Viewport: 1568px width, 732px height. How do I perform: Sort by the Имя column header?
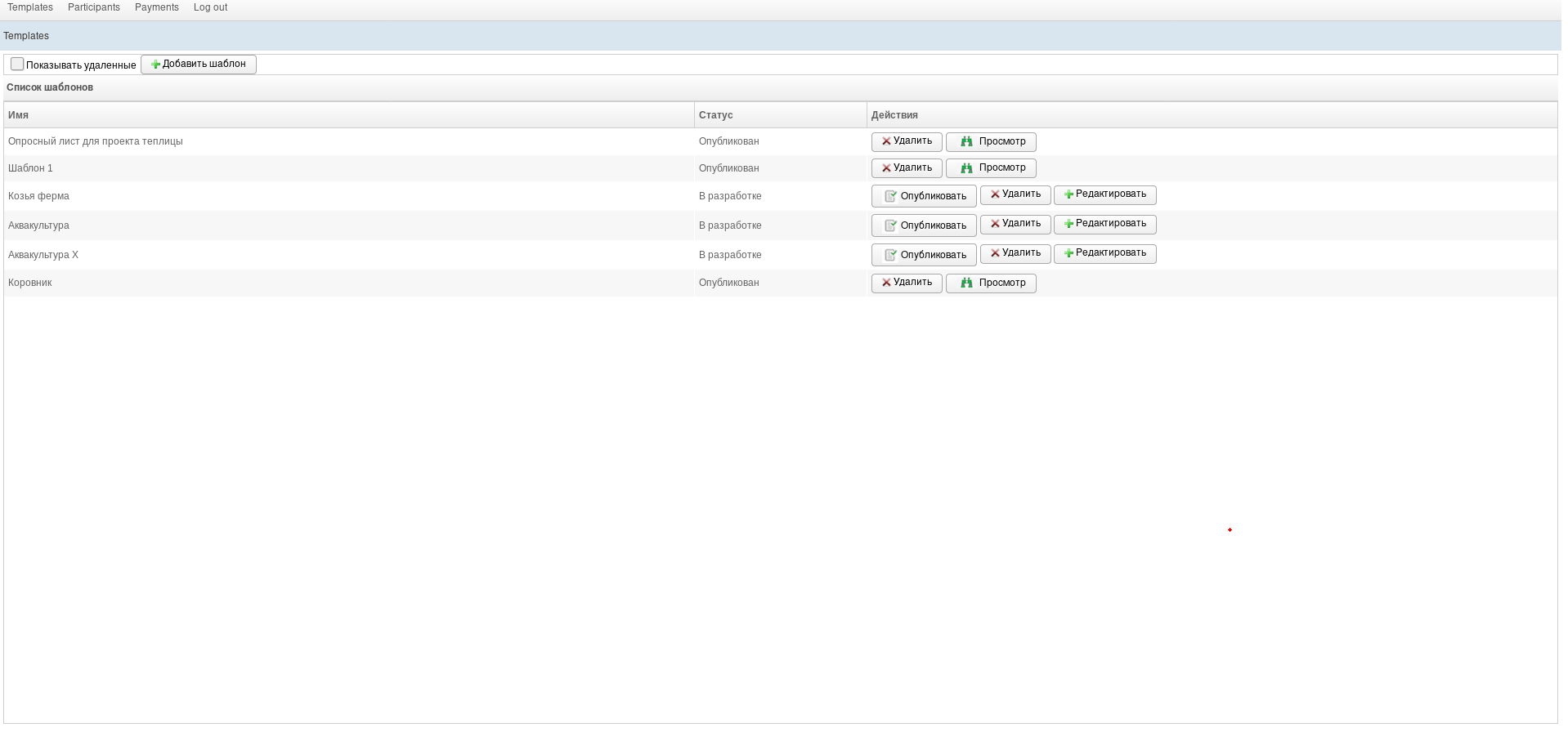point(19,115)
